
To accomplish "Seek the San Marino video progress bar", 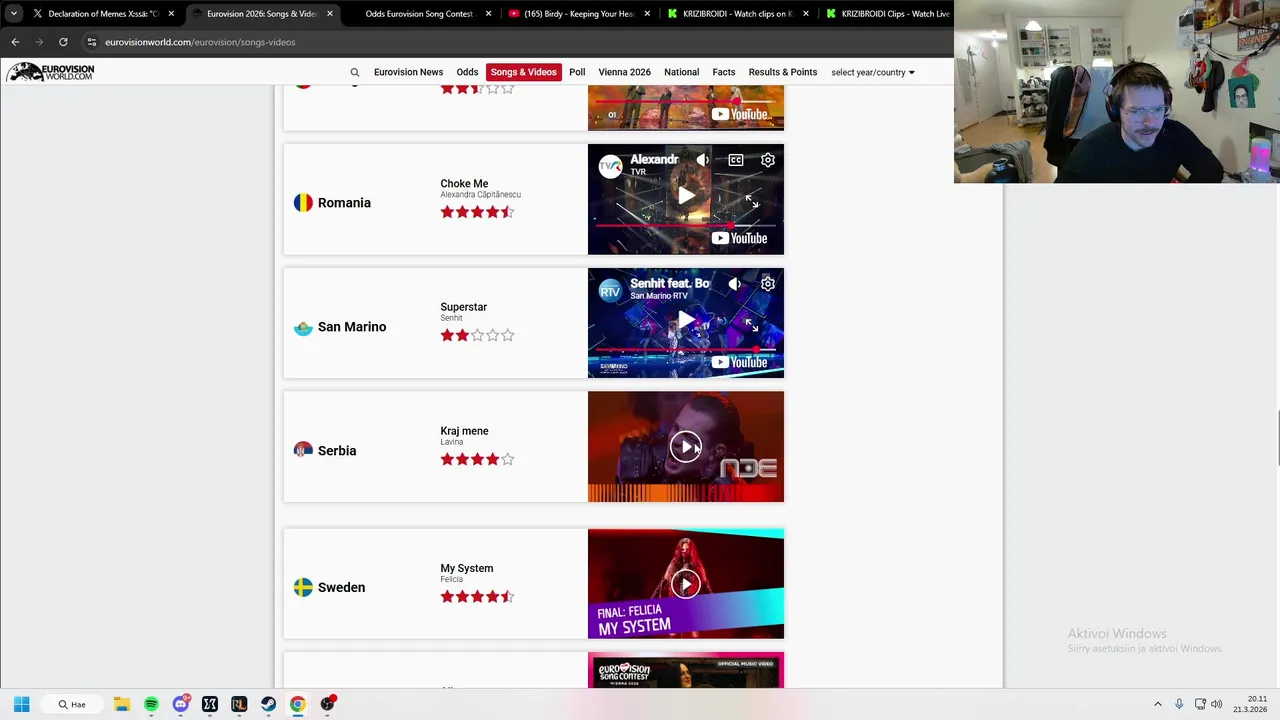I will [x=686, y=349].
